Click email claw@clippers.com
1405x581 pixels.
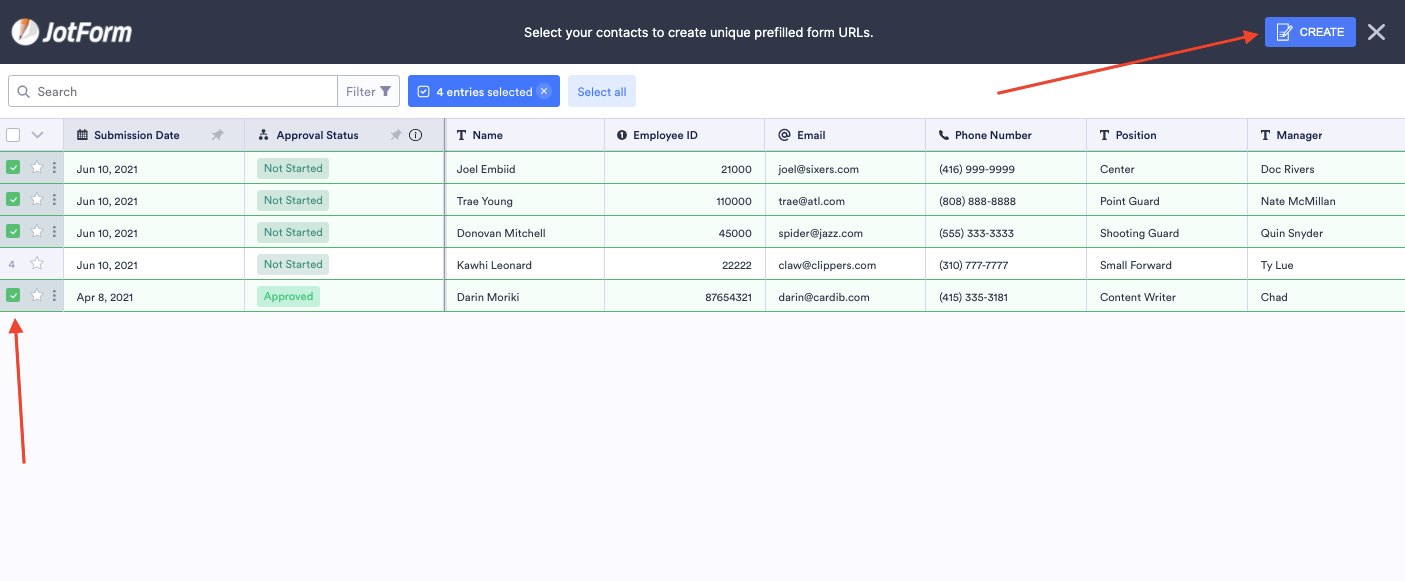tap(827, 265)
